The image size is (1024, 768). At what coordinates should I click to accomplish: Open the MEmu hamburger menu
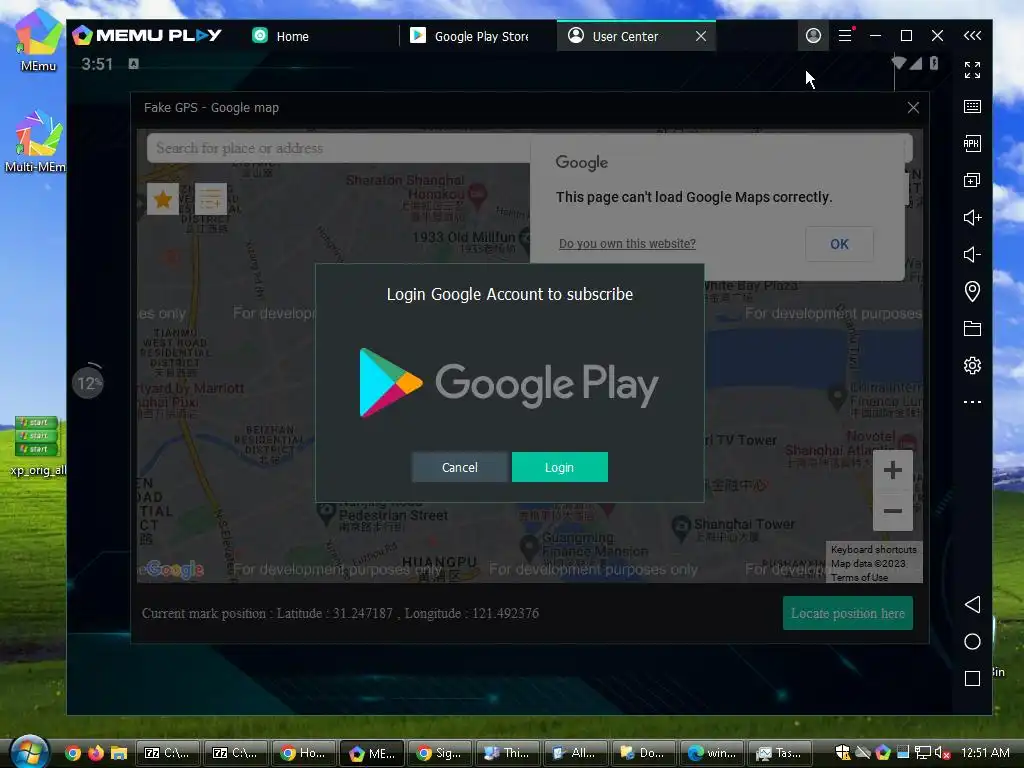(x=845, y=35)
